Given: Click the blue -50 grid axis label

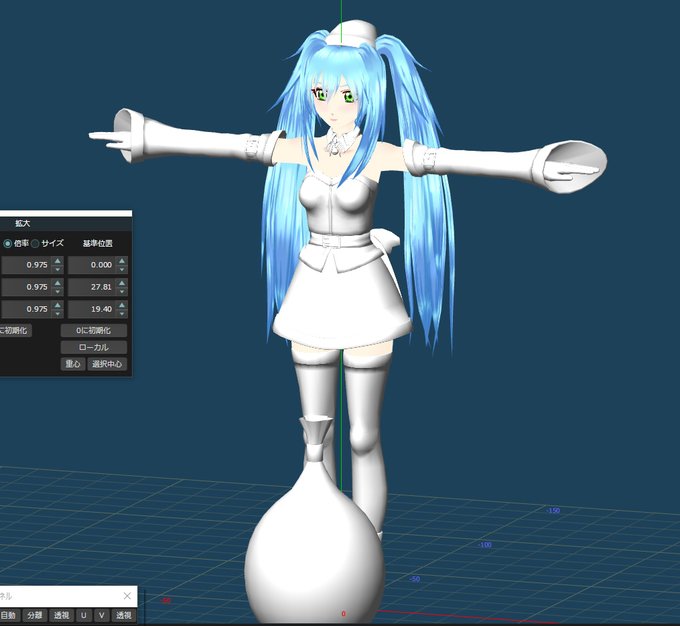Looking at the screenshot, I should click(415, 579).
